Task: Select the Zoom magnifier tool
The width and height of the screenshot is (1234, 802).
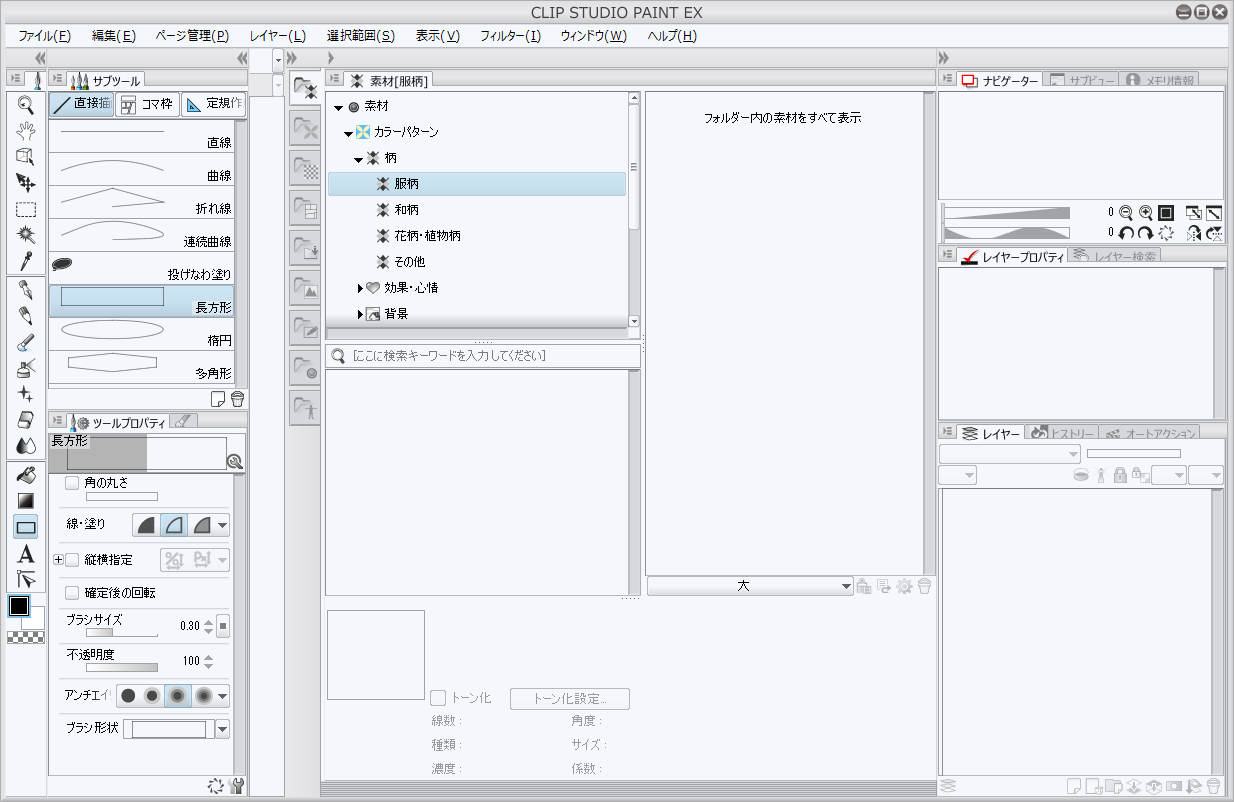Action: click(26, 105)
